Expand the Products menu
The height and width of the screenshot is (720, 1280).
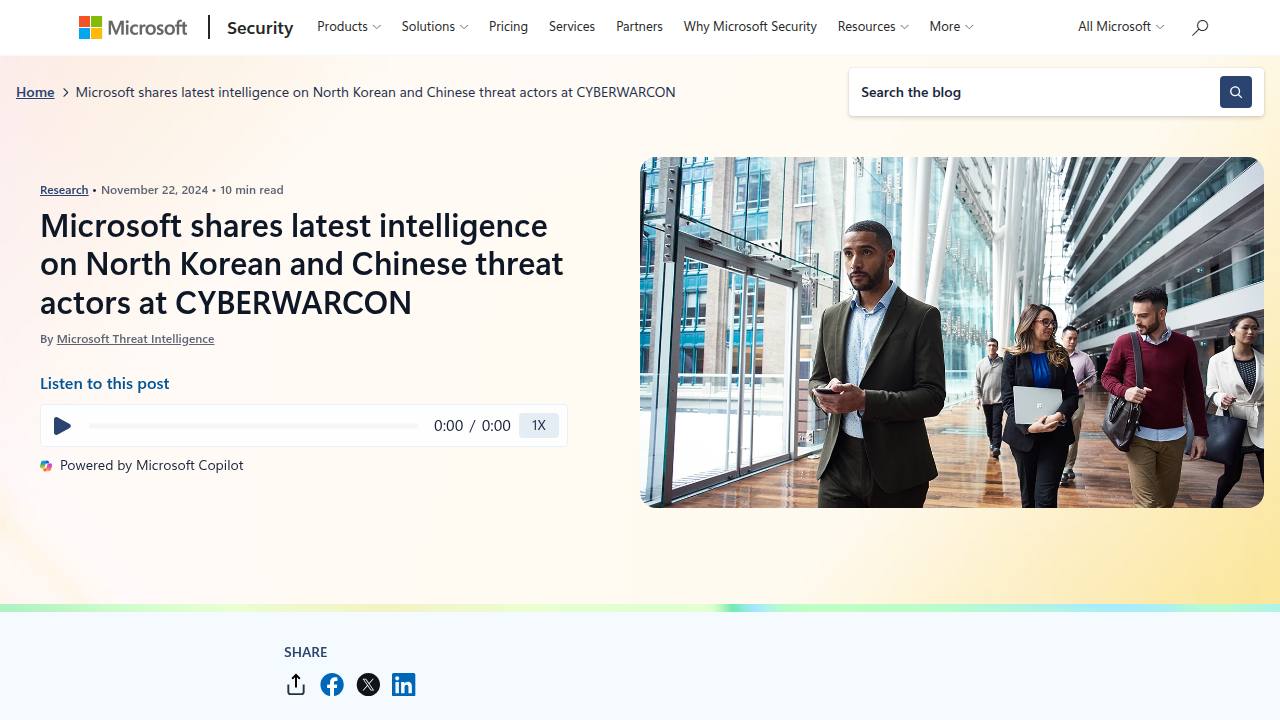tap(349, 27)
